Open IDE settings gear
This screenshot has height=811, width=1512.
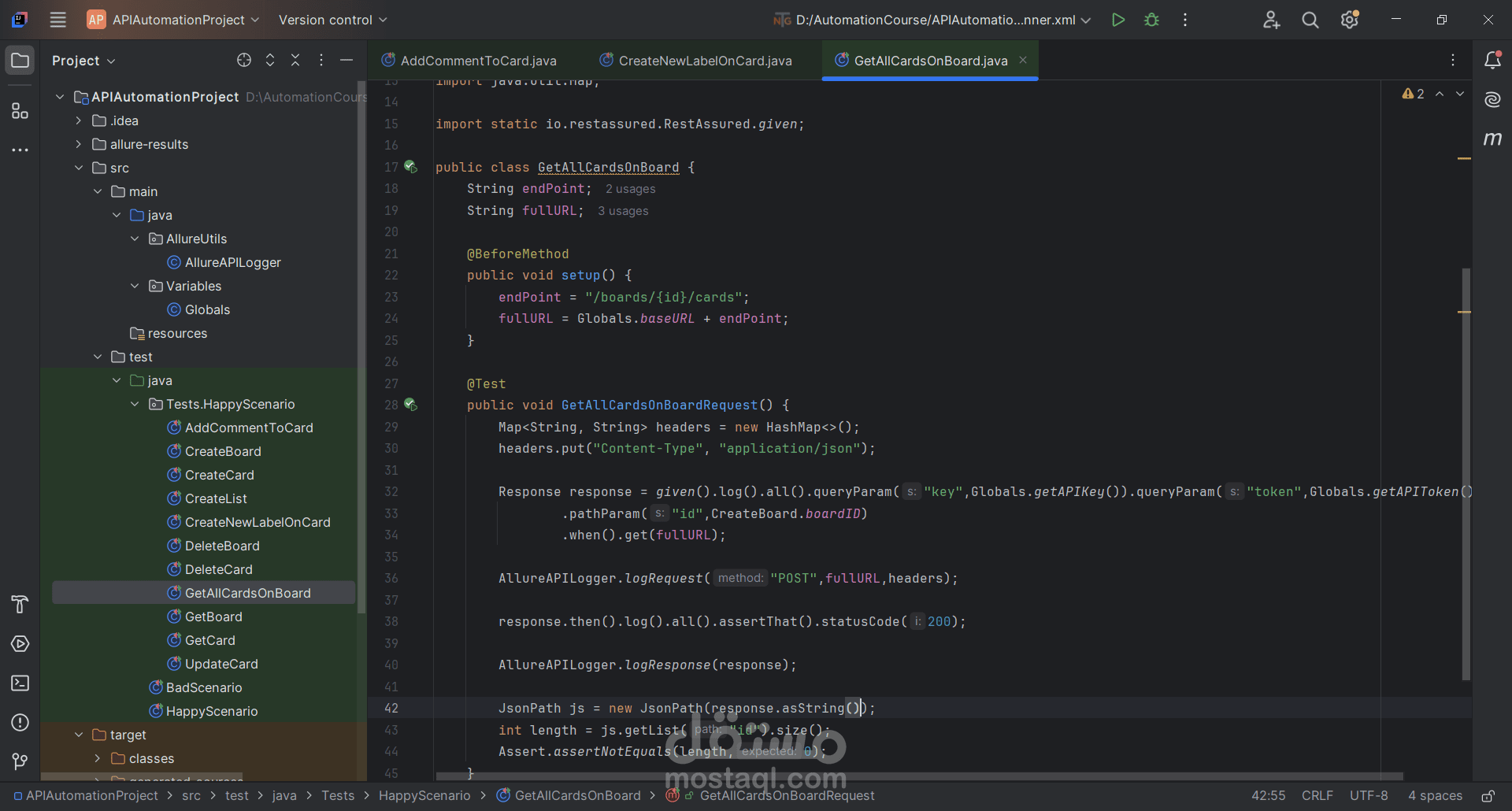click(1350, 20)
